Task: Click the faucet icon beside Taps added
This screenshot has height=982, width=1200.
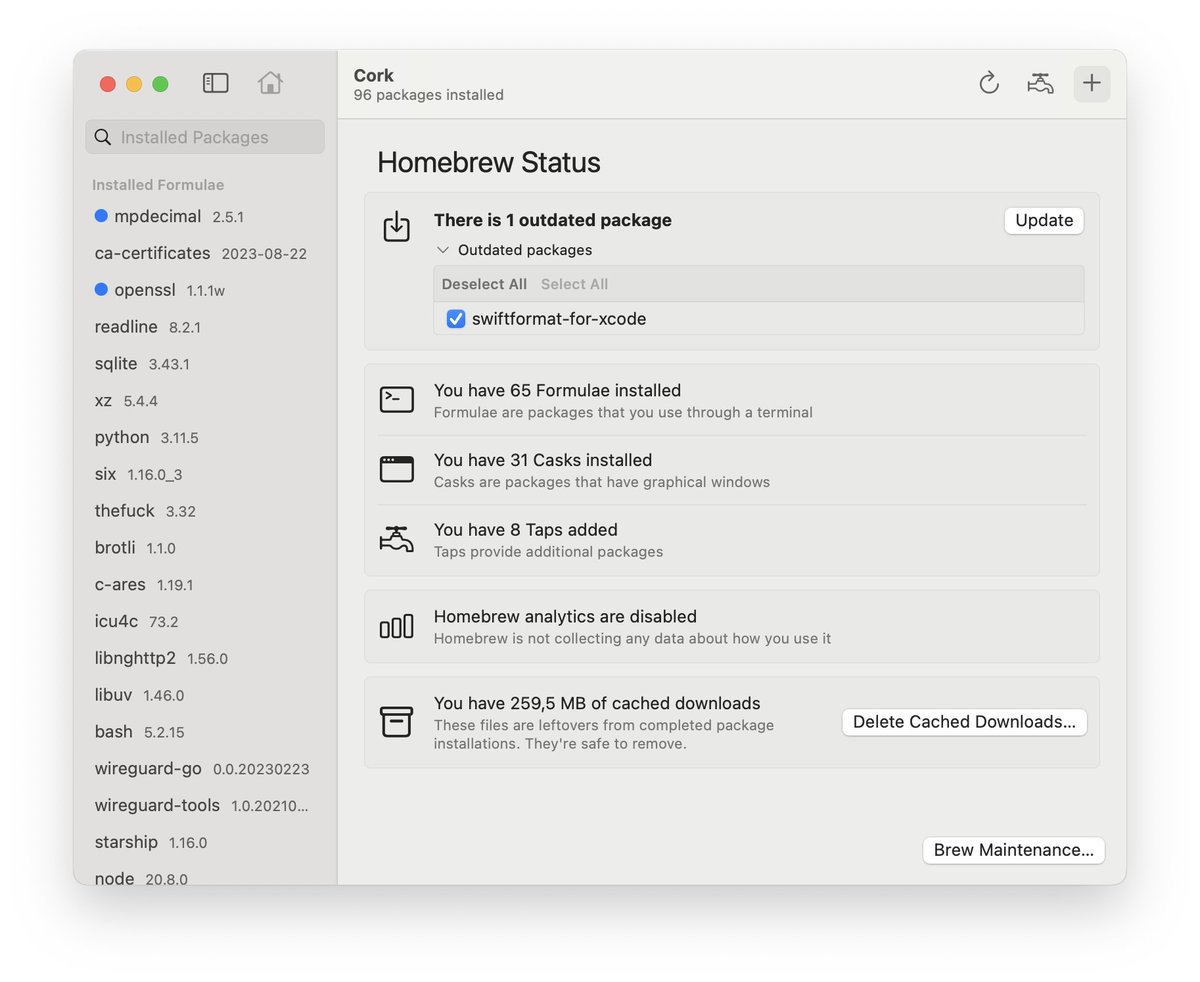Action: [397, 539]
